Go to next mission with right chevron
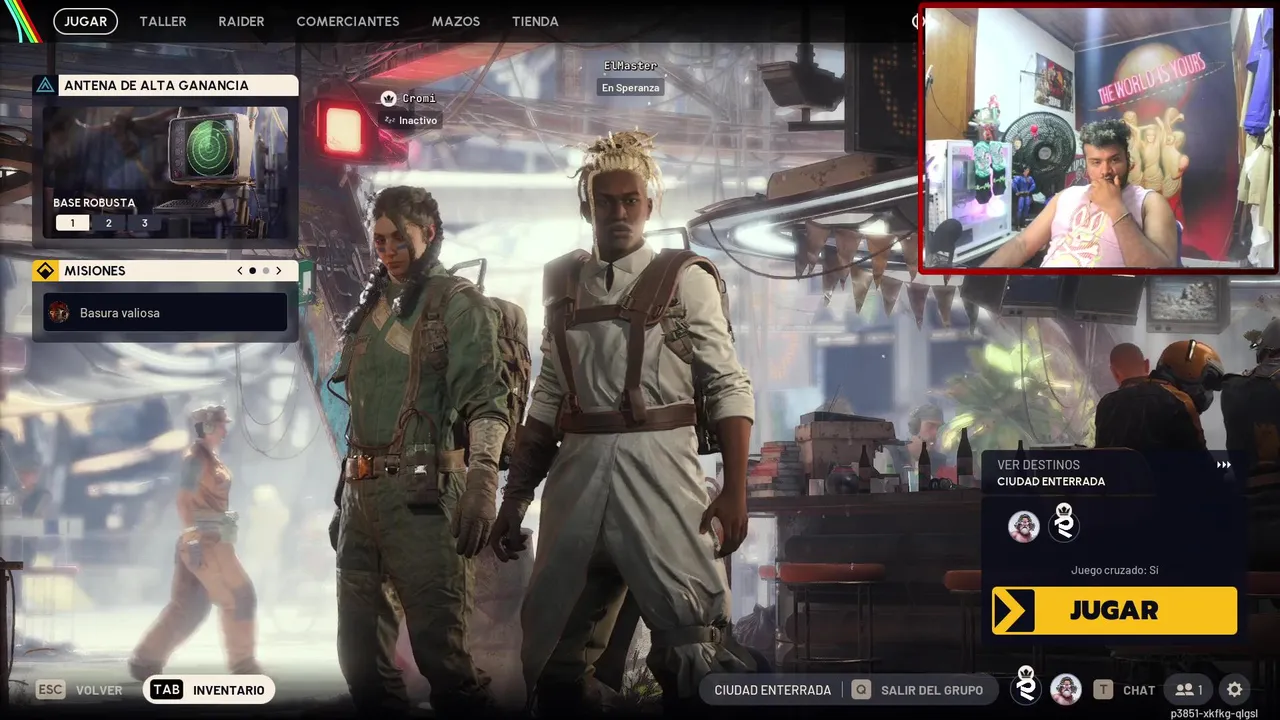 tap(279, 271)
